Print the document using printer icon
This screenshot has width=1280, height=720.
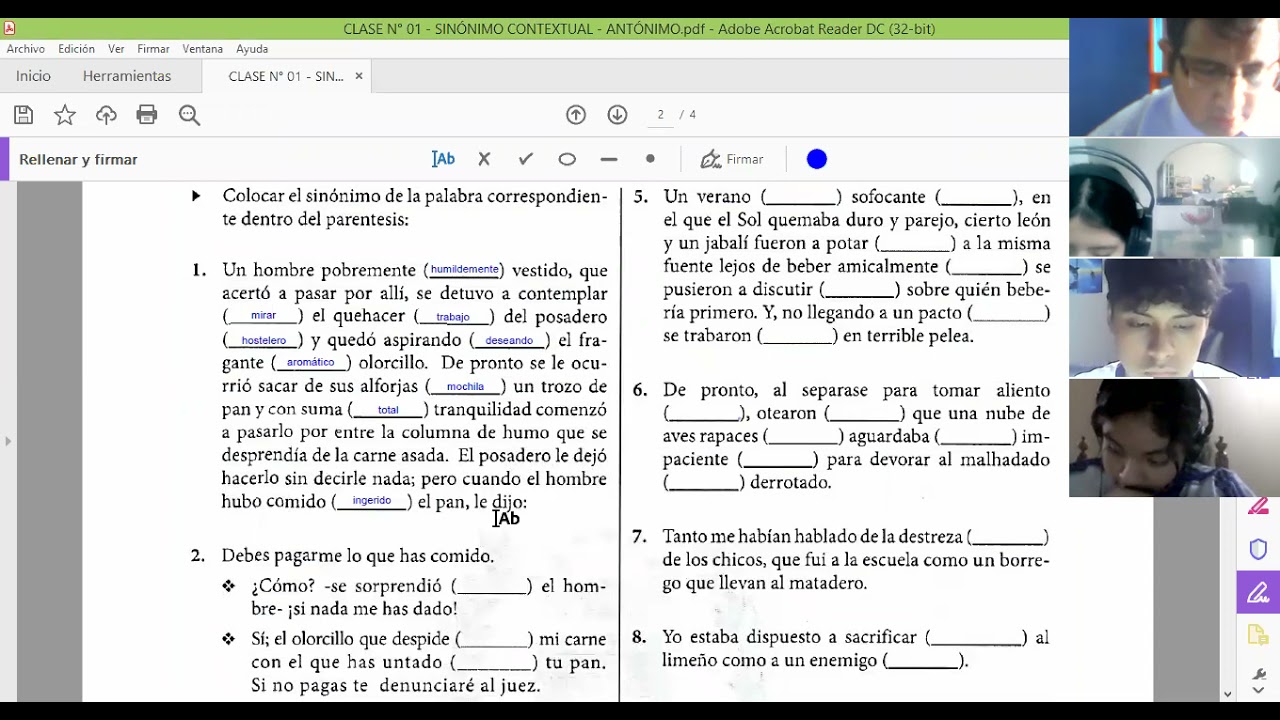pos(147,115)
